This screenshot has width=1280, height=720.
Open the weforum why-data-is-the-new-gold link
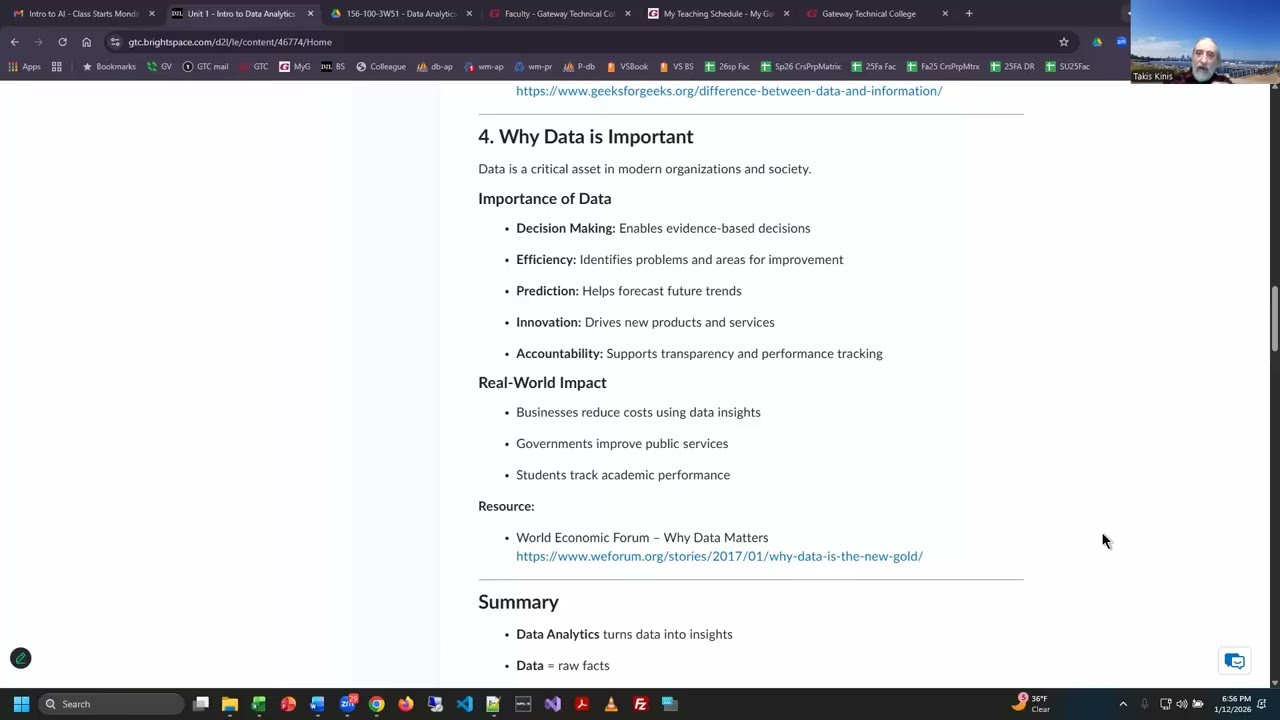(x=719, y=556)
